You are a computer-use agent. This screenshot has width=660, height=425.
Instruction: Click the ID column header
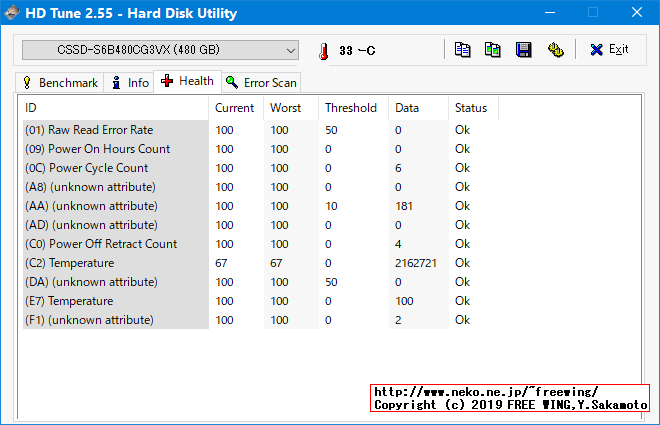click(x=115, y=108)
